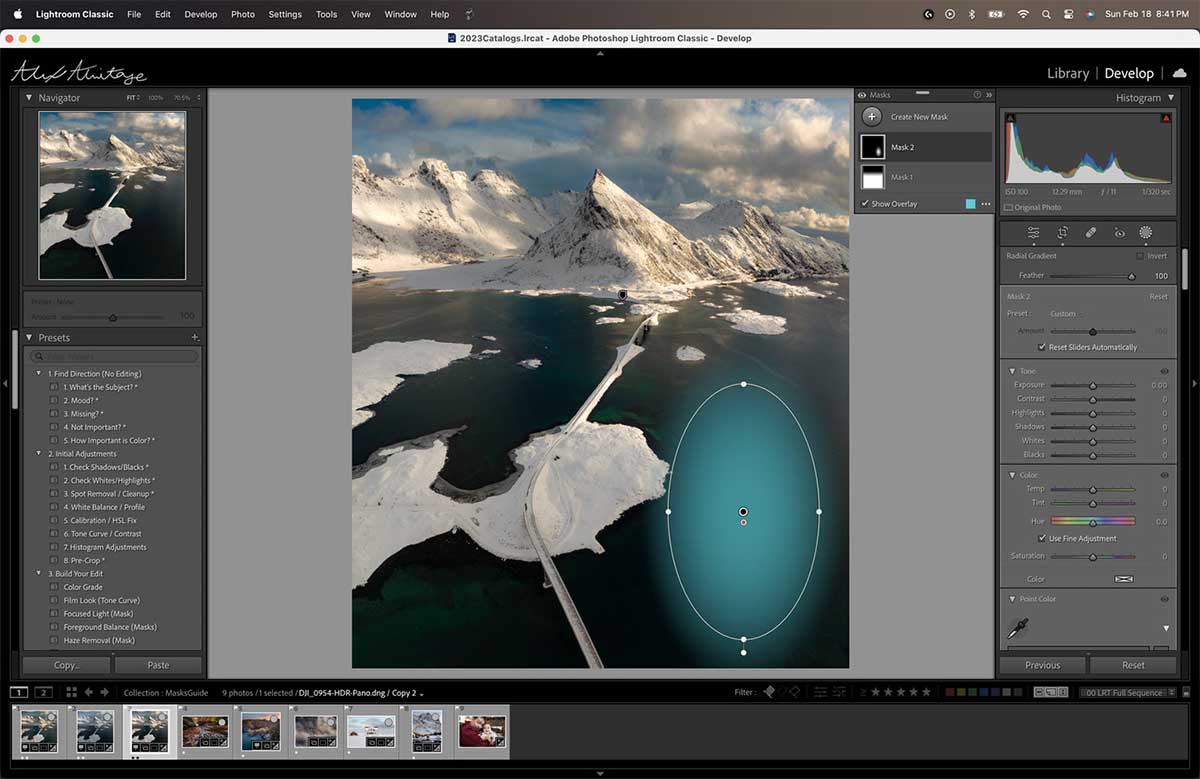Collapse the Navigator panel

pyautogui.click(x=29, y=98)
